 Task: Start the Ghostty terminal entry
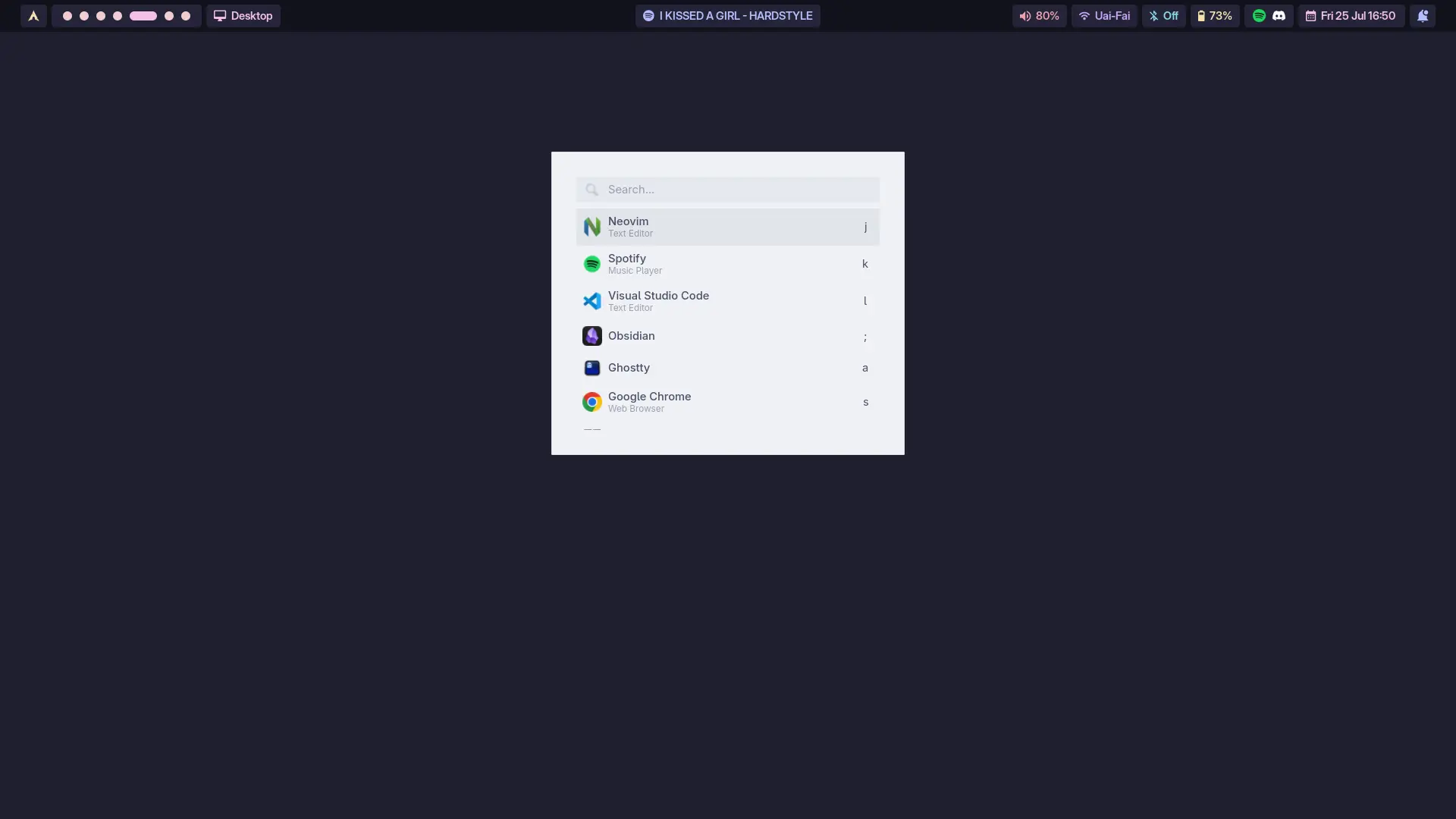point(726,368)
